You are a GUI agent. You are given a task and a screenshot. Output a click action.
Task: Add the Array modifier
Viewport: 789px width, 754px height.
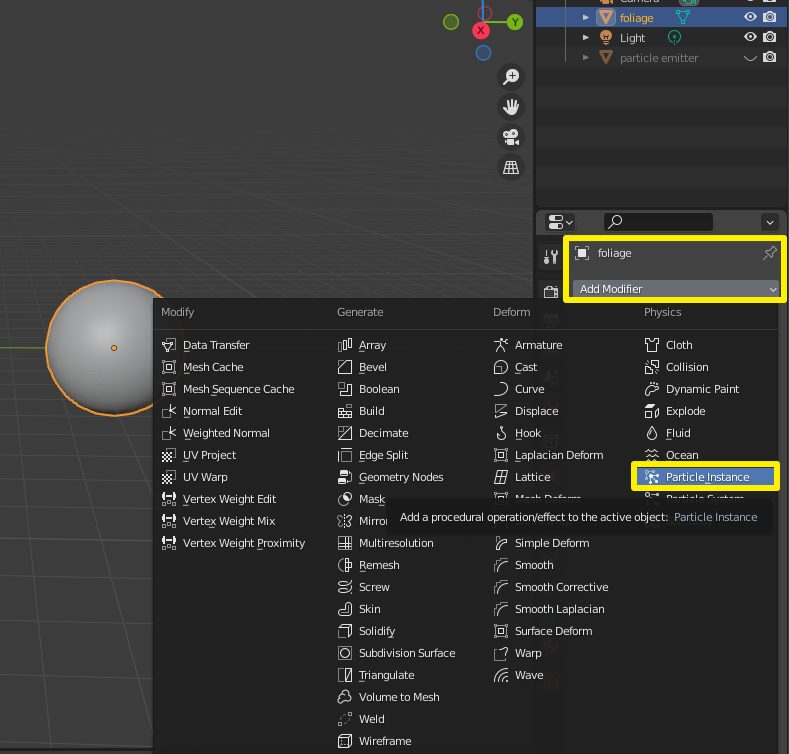tap(362, 345)
